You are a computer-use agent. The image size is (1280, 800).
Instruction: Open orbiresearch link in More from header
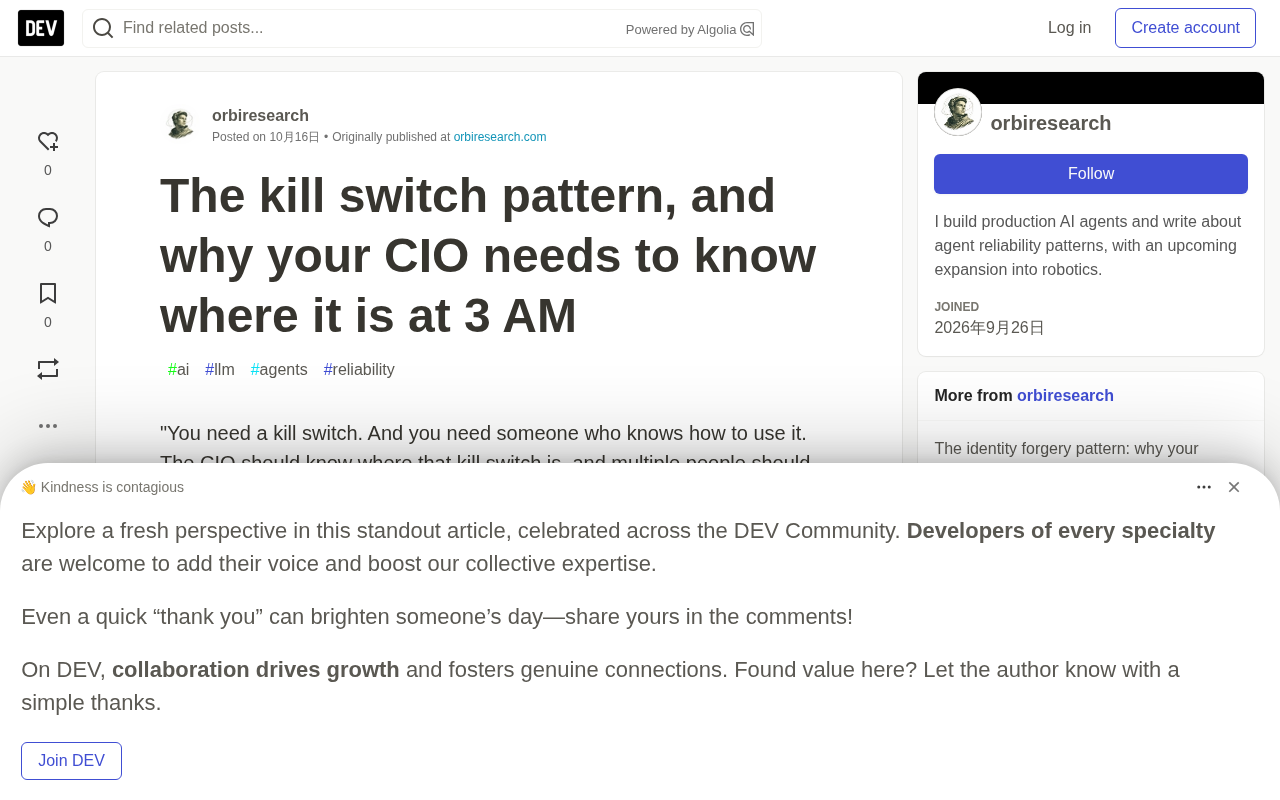click(x=1065, y=396)
